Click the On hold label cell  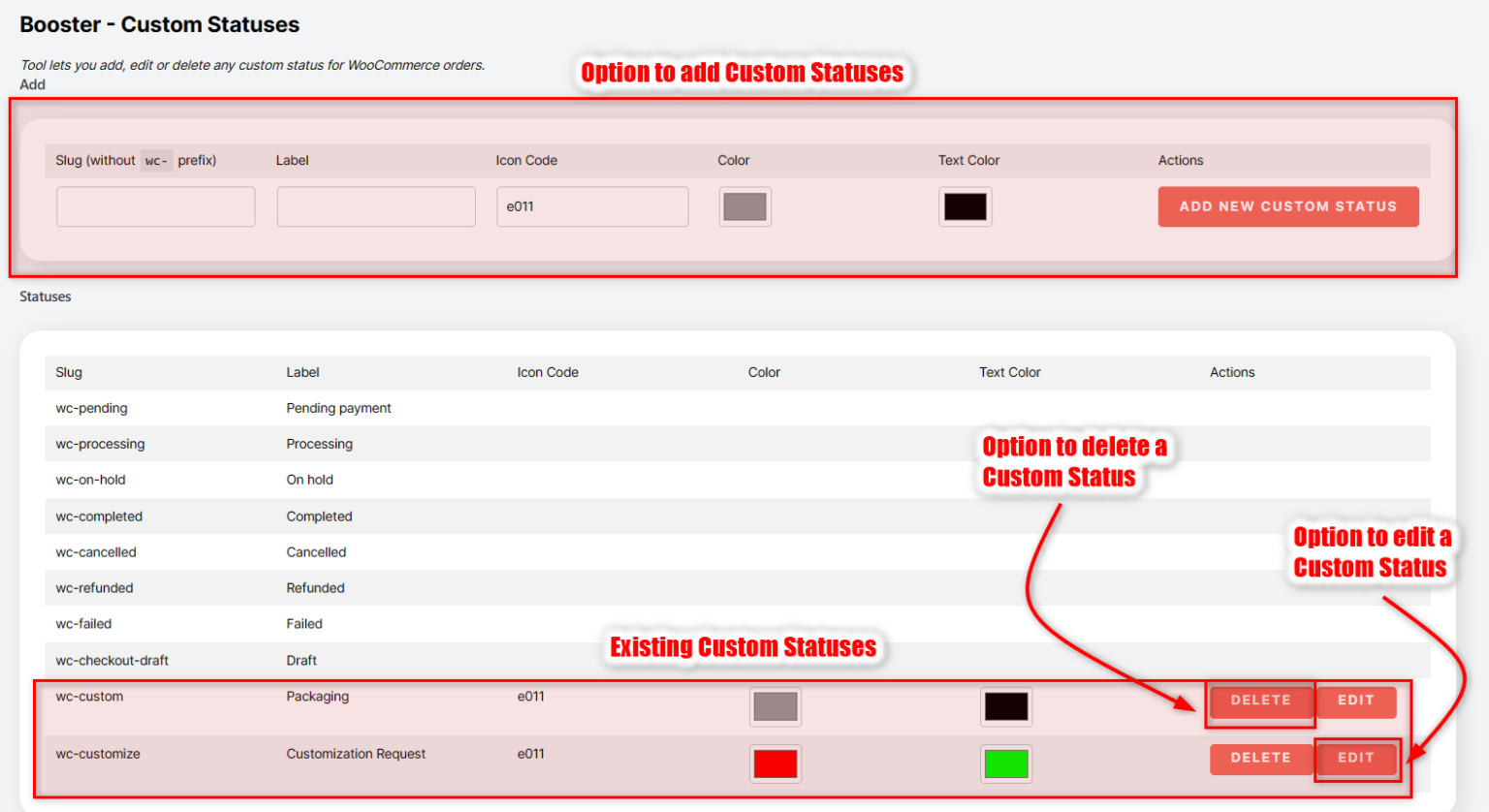310,480
